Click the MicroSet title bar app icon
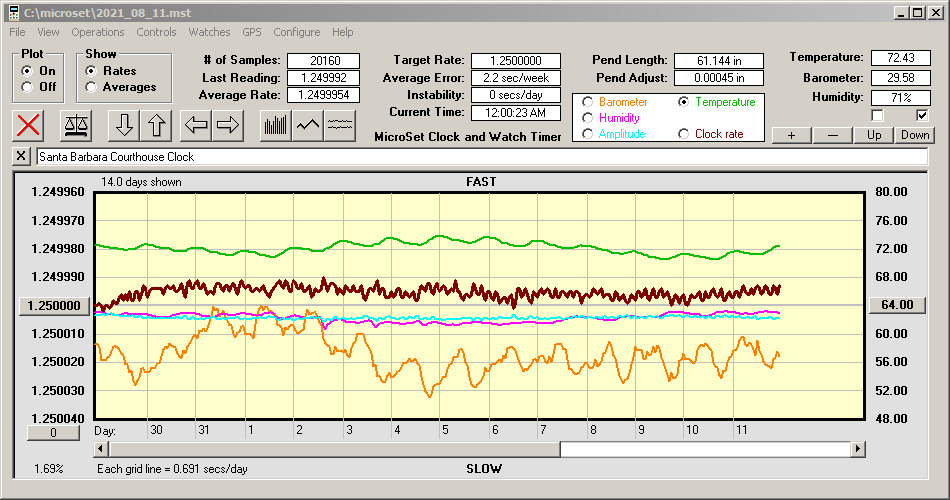 click(14, 13)
